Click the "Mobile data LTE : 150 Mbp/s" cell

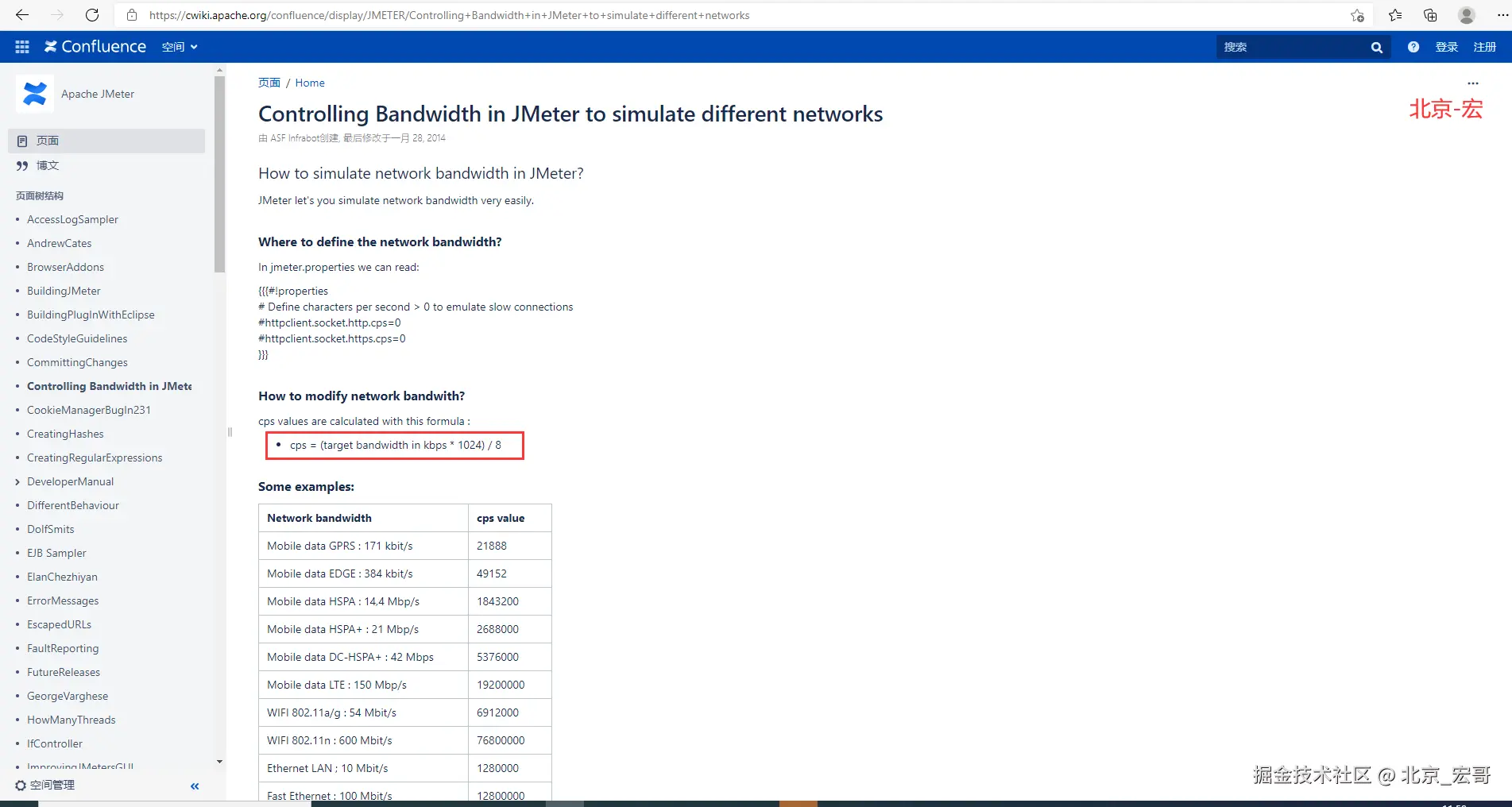pos(363,685)
